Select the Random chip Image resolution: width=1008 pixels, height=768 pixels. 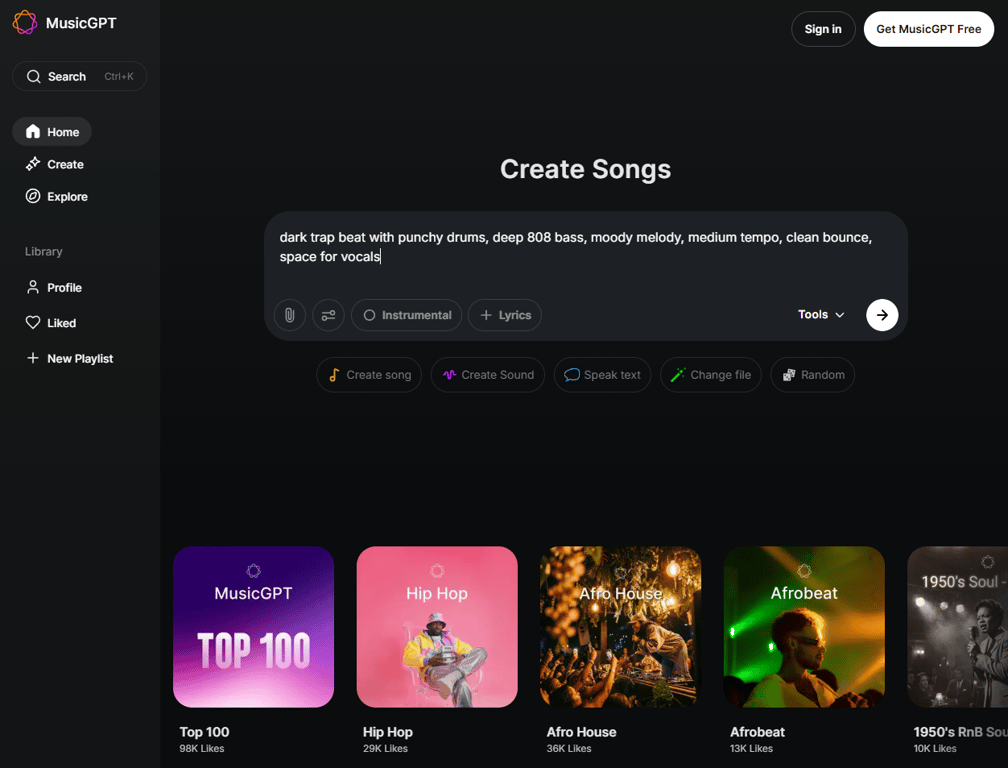(x=813, y=375)
